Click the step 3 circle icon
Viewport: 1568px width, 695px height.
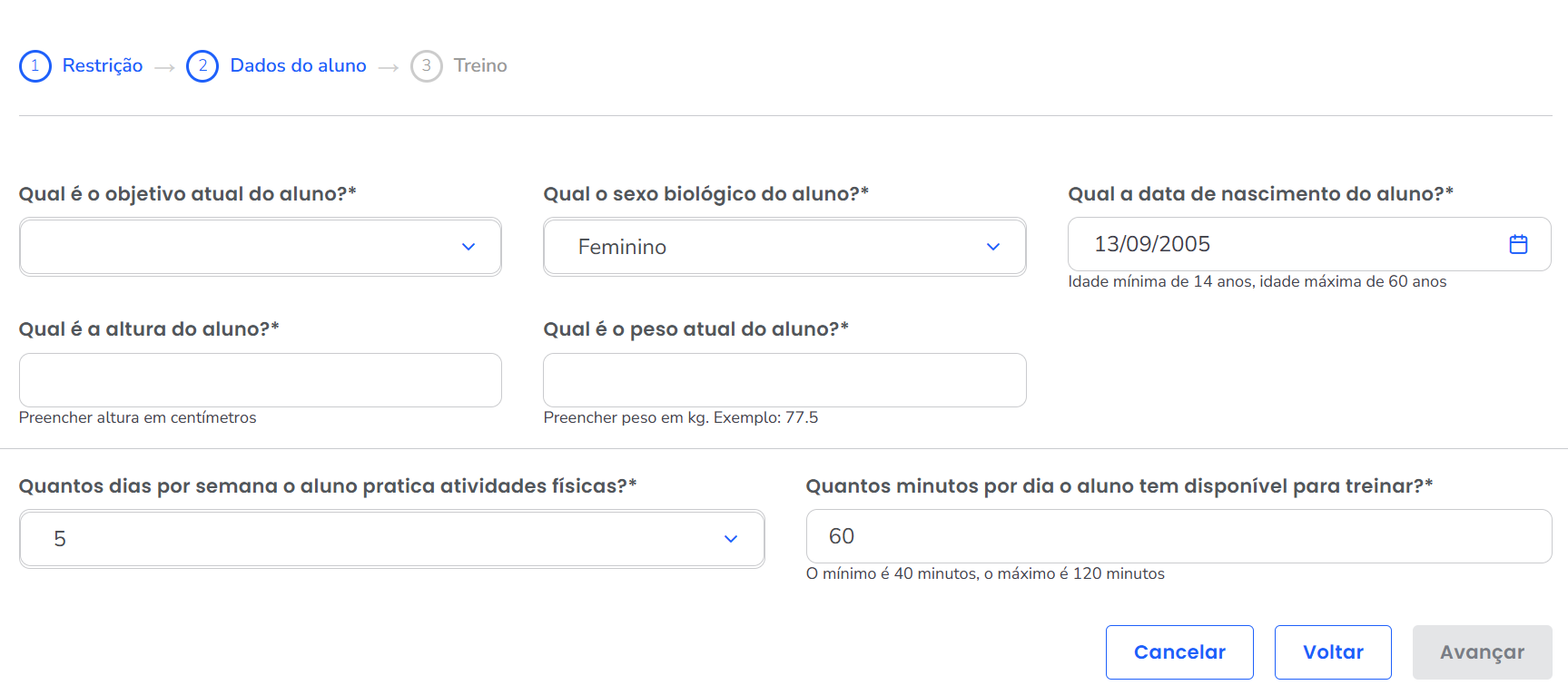(x=426, y=66)
